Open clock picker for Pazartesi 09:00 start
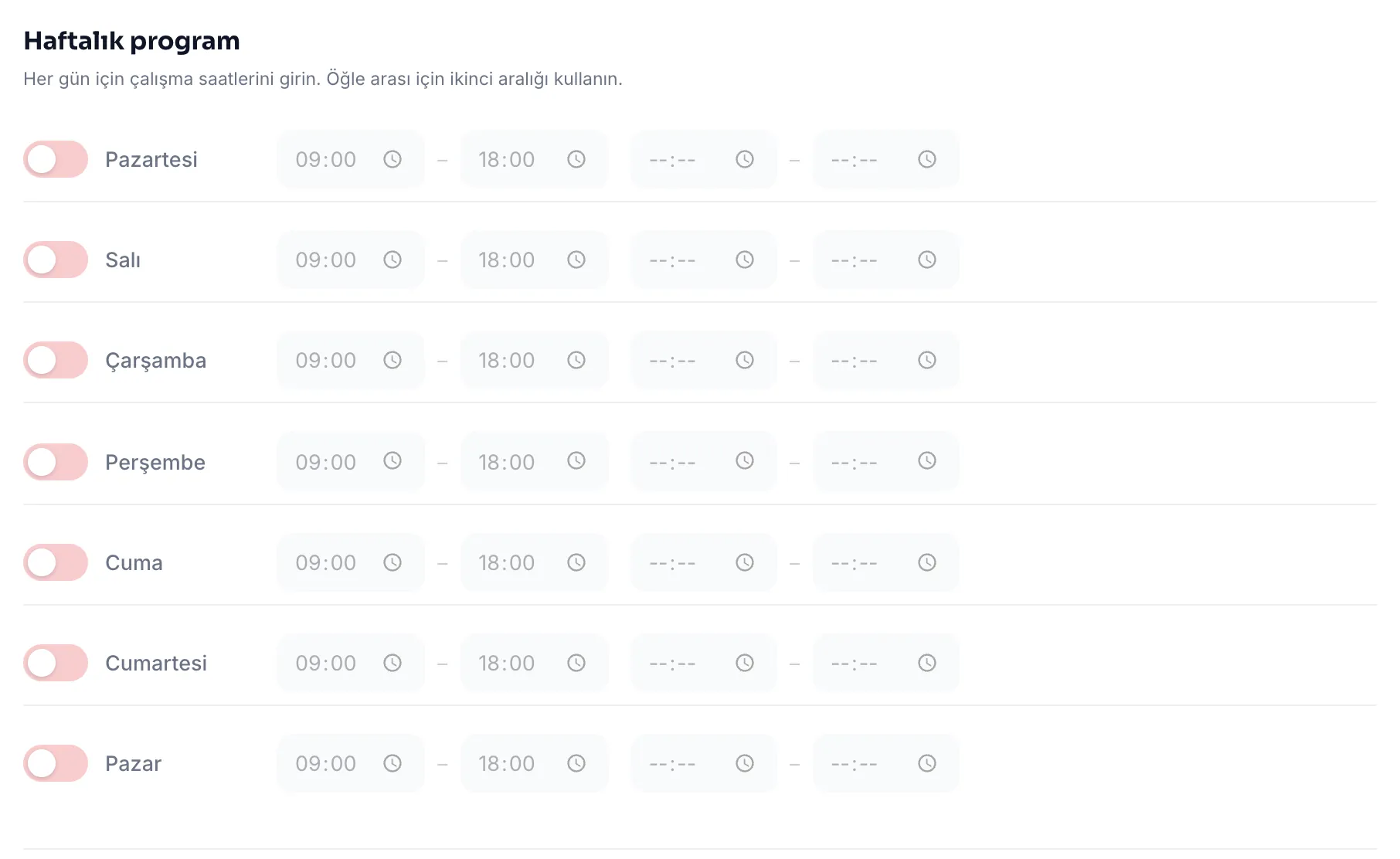1400x859 pixels. (x=392, y=159)
